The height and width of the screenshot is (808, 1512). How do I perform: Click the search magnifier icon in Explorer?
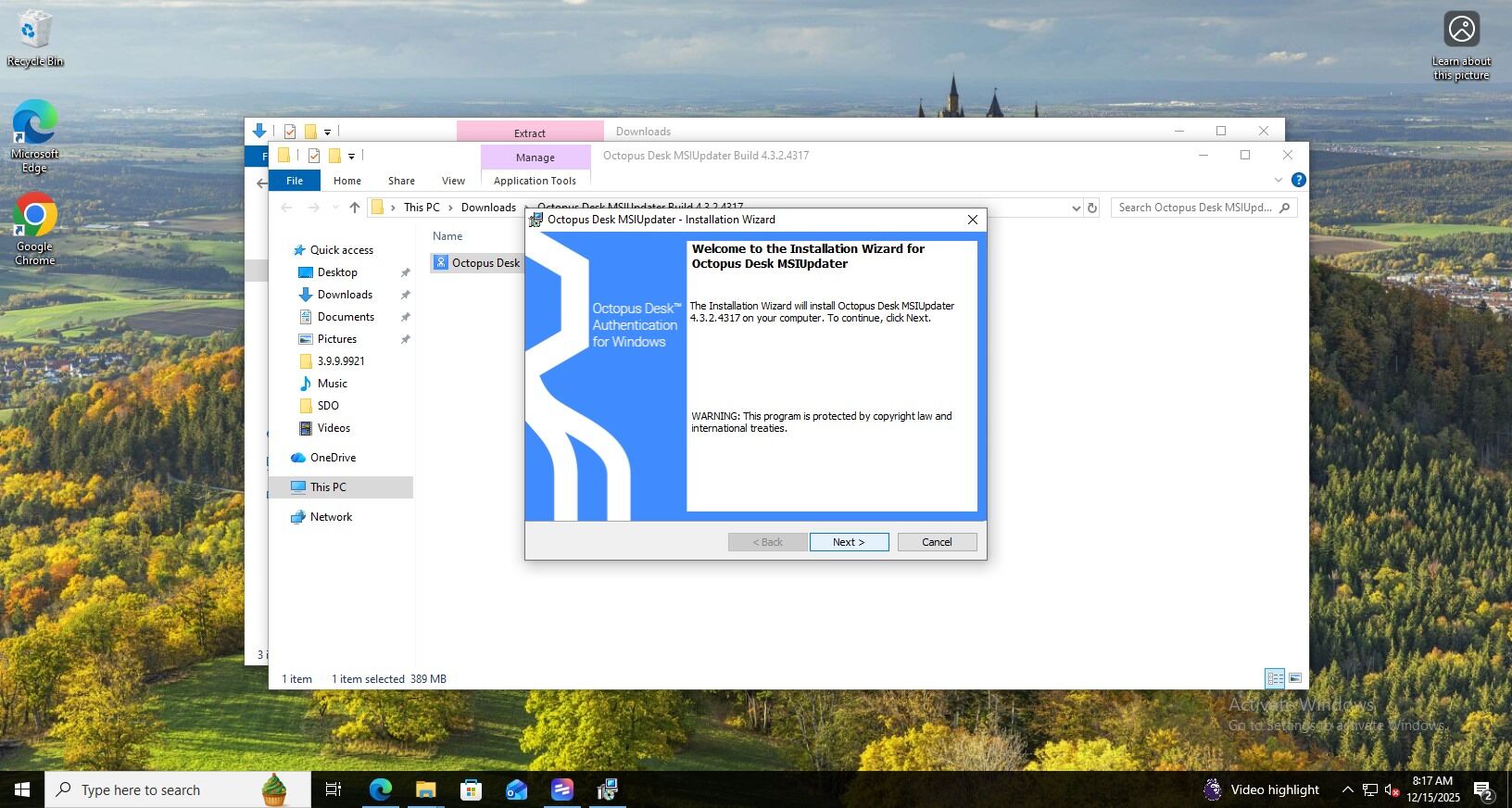[1284, 208]
